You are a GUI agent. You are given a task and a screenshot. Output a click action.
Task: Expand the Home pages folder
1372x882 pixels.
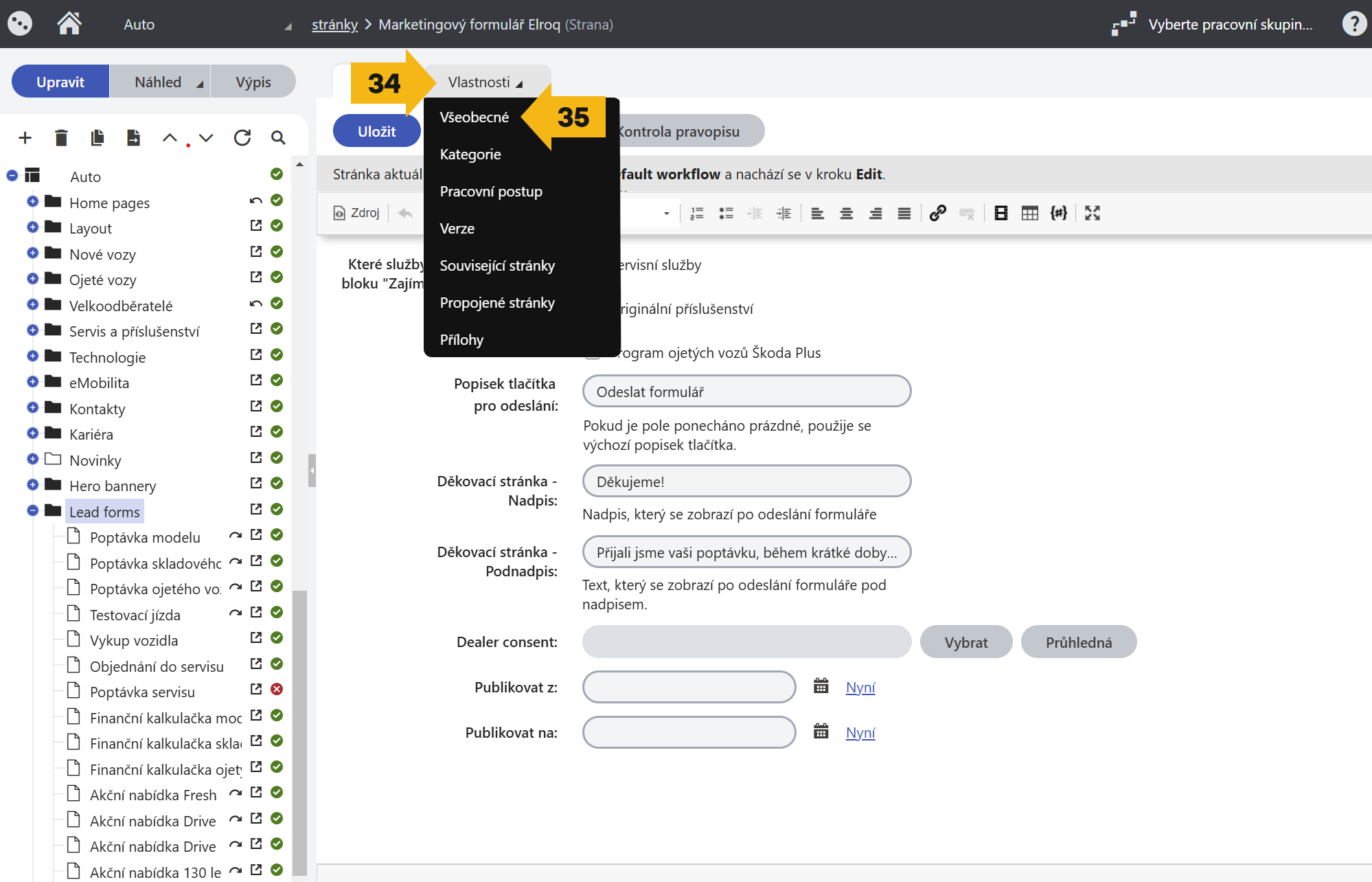click(x=32, y=201)
